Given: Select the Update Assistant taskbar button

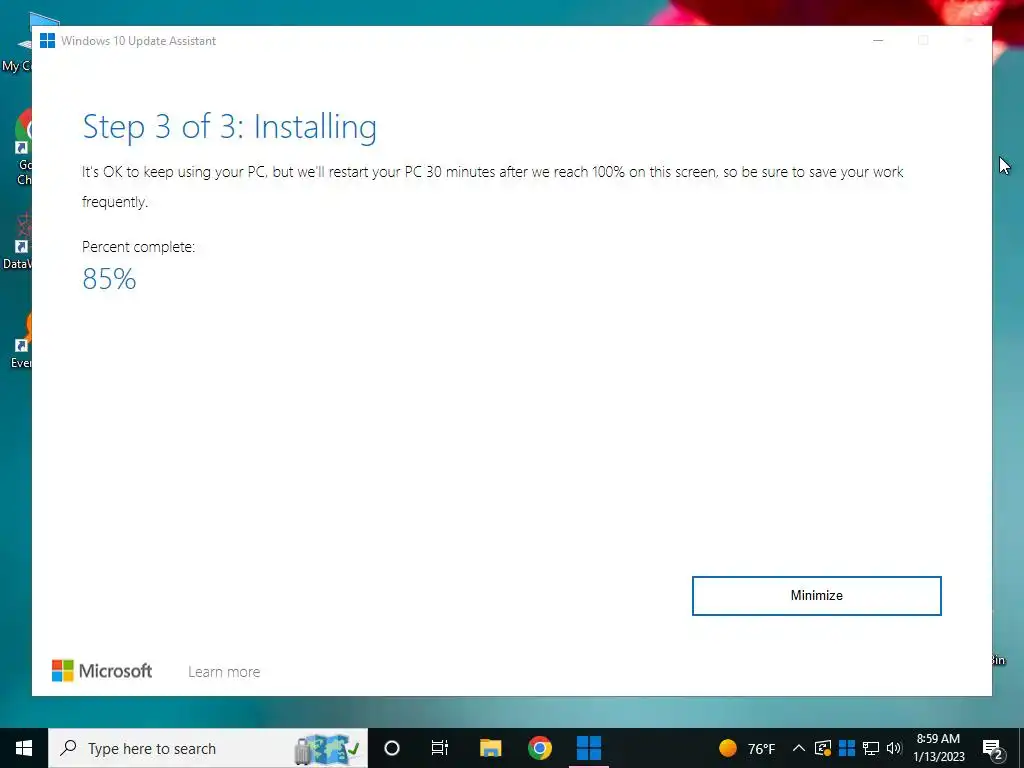Looking at the screenshot, I should (589, 748).
